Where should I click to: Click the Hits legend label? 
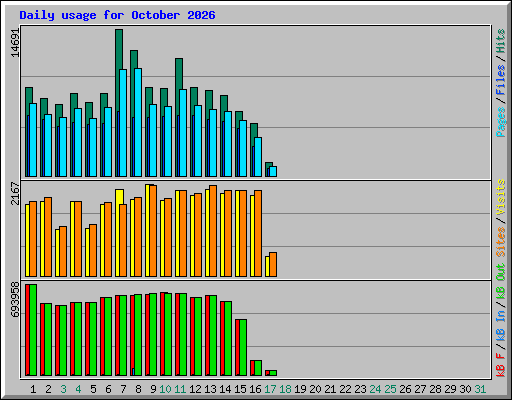501,41
